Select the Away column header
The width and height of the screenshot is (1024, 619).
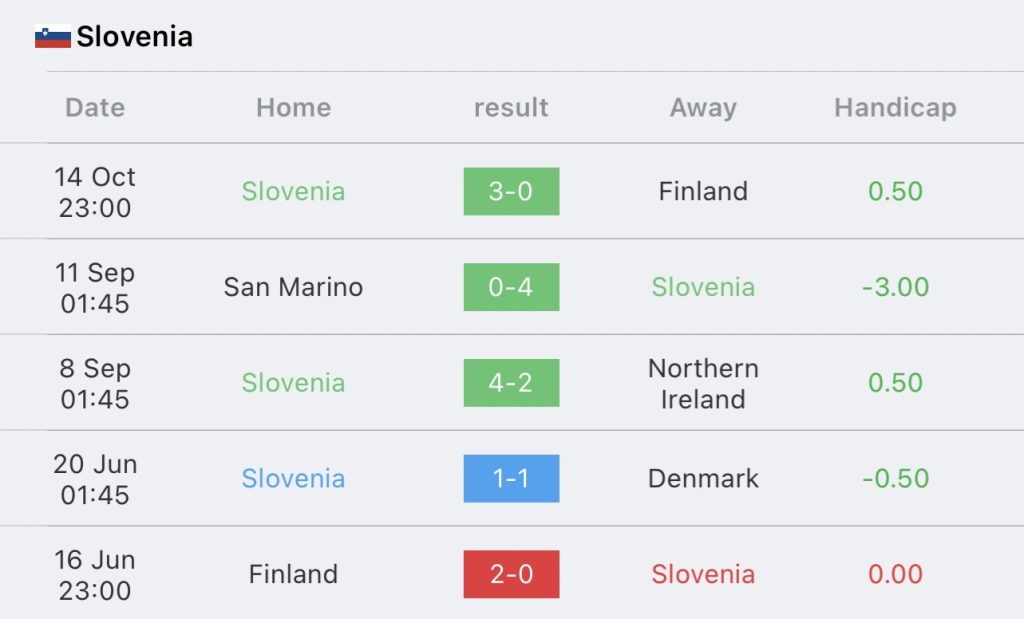pyautogui.click(x=703, y=108)
